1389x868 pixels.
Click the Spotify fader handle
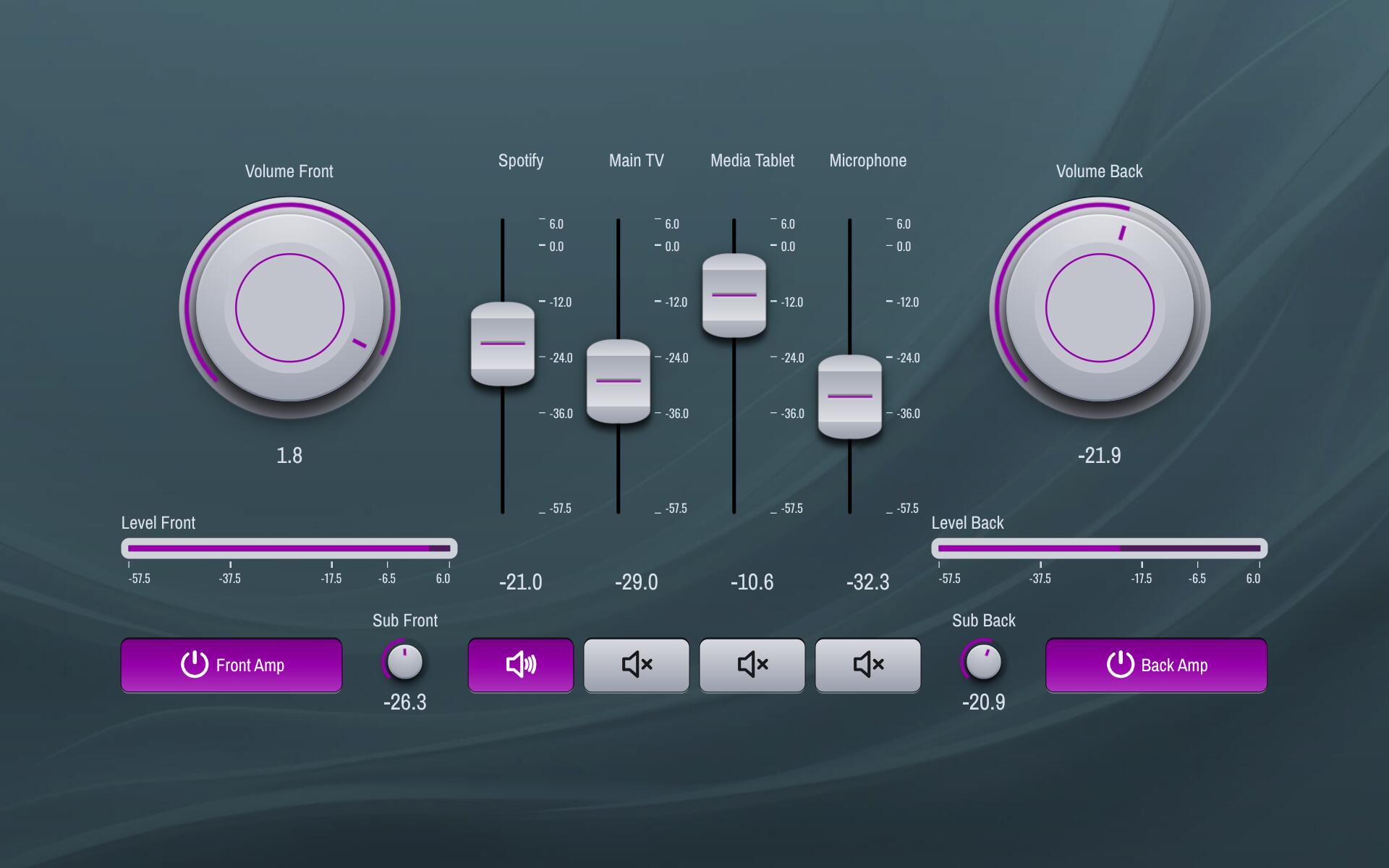(x=503, y=344)
